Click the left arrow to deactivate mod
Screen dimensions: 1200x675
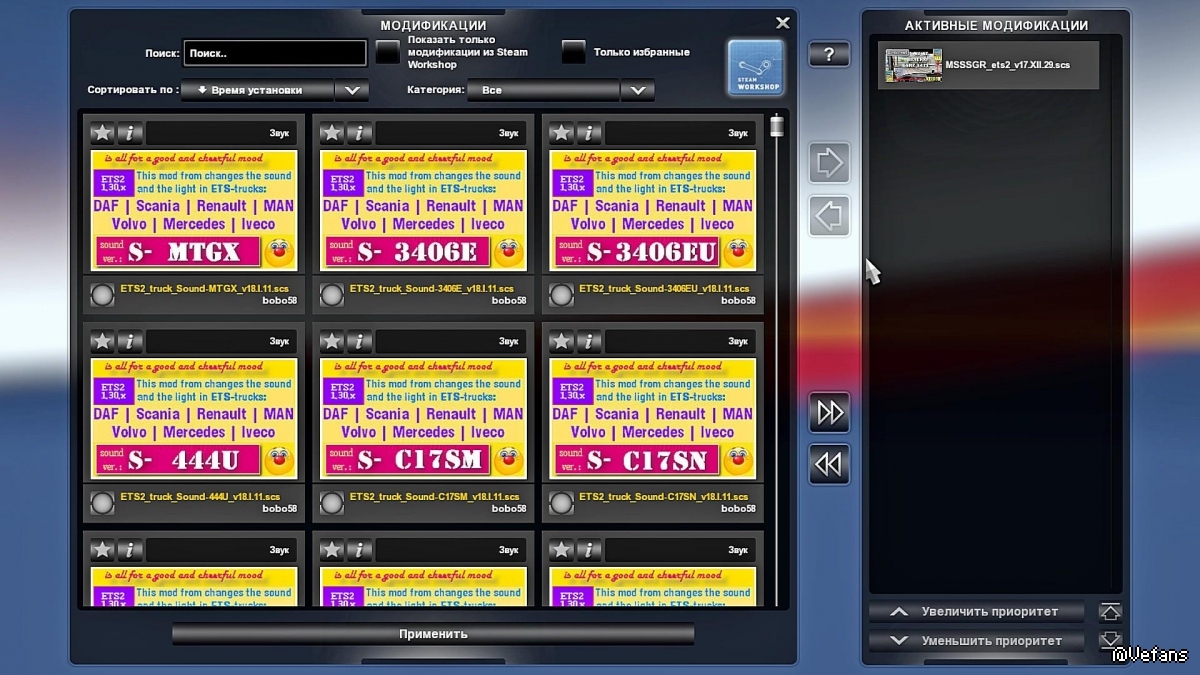(x=829, y=215)
